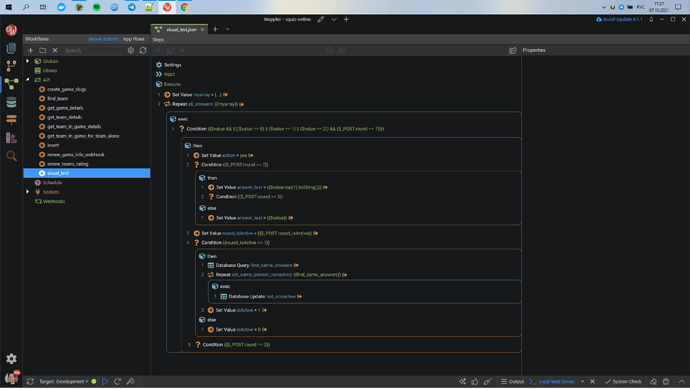Screen dimensions: 690x390
Task: Open the Git source control sidebar icon
Action: (11, 66)
